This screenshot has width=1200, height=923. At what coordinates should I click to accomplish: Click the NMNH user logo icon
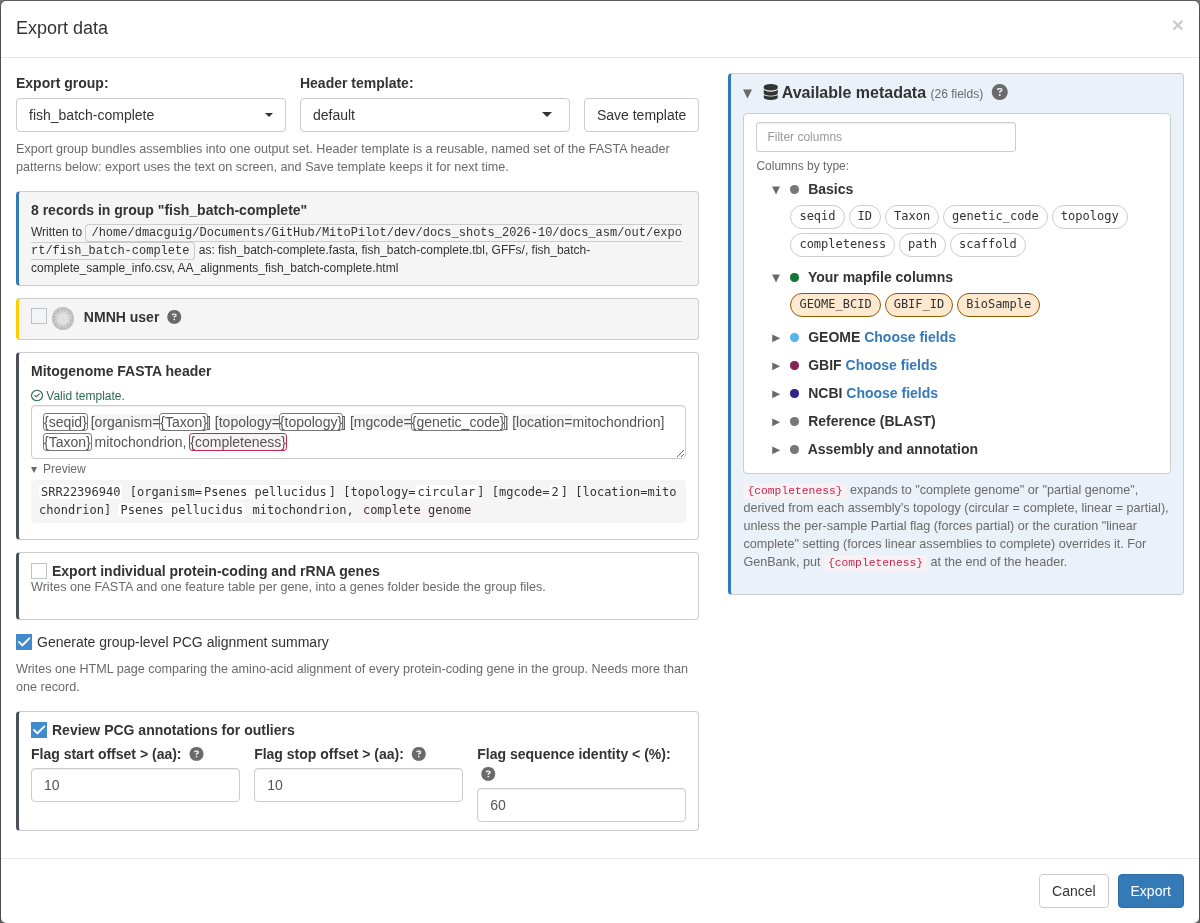click(63, 318)
